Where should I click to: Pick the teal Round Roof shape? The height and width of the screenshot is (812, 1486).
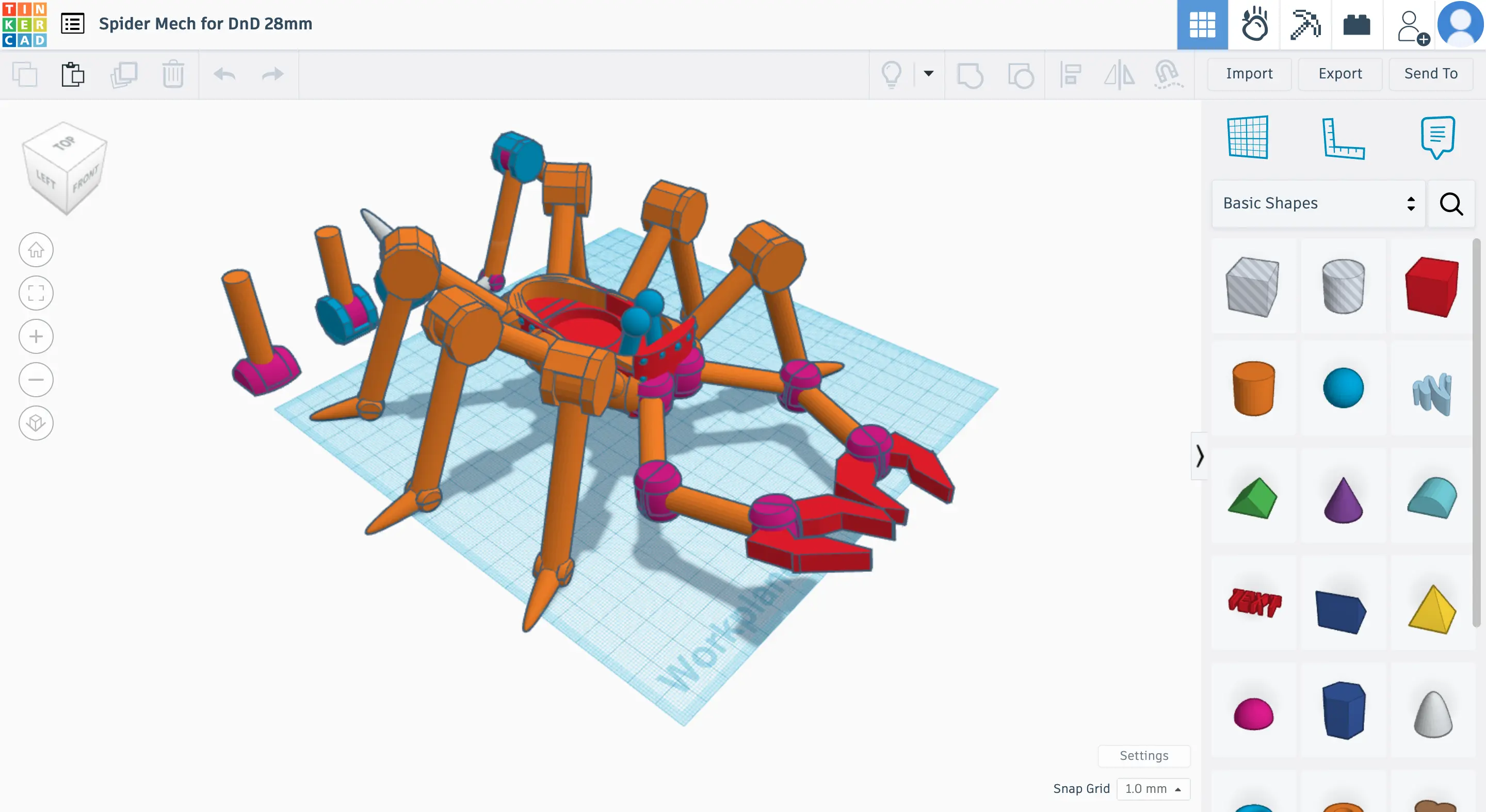1432,497
